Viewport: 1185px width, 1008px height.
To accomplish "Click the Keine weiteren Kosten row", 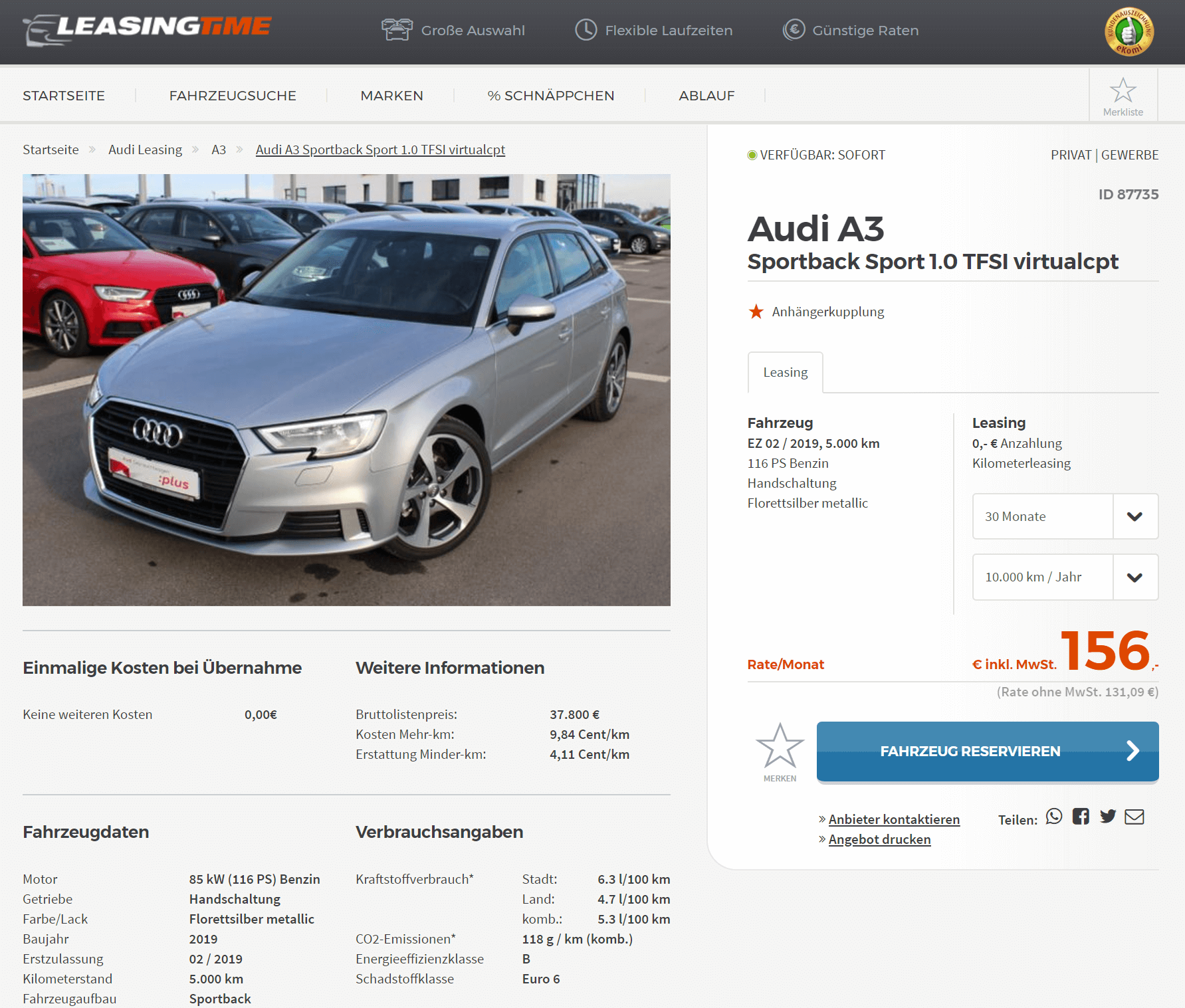I will click(150, 714).
